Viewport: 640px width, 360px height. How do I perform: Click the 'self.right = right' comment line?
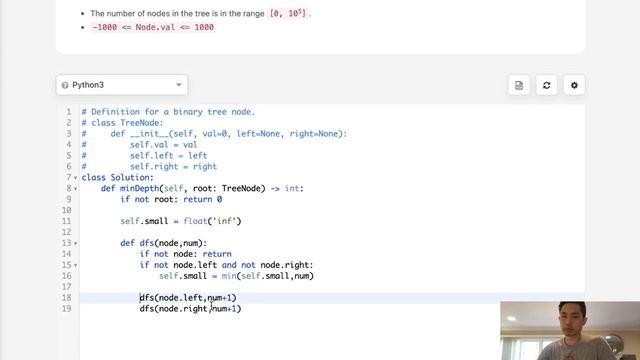tap(173, 167)
